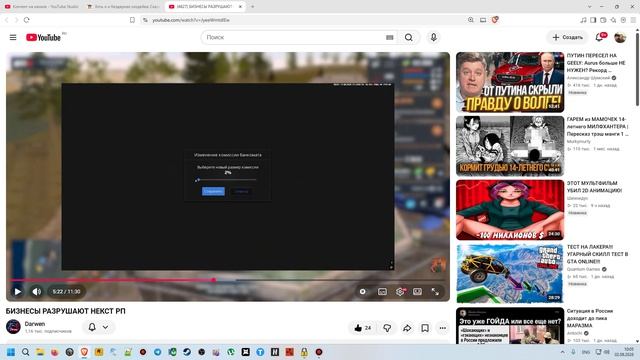Open Brave Shields lion icon
This screenshot has height=360, width=640.
click(495, 20)
